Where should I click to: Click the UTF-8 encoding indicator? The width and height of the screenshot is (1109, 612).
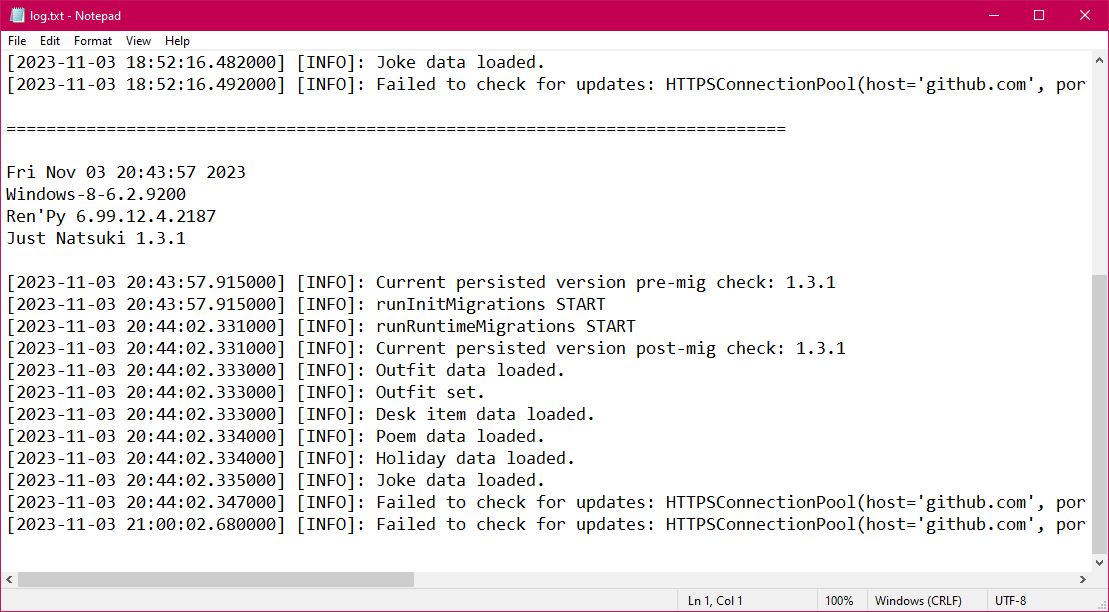(1010, 600)
